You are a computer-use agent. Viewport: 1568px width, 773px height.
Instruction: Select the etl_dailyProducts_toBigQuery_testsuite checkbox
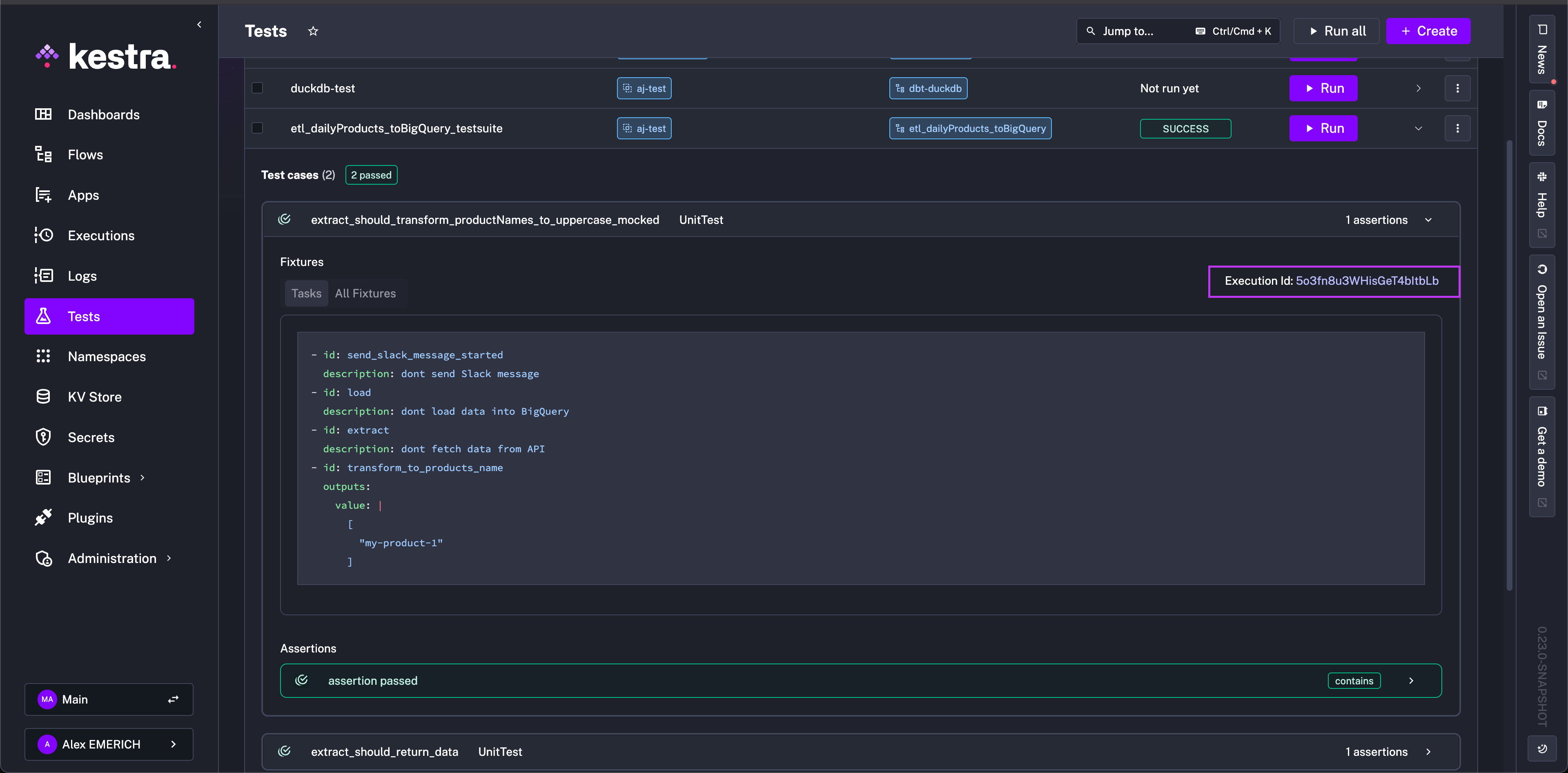pos(258,128)
